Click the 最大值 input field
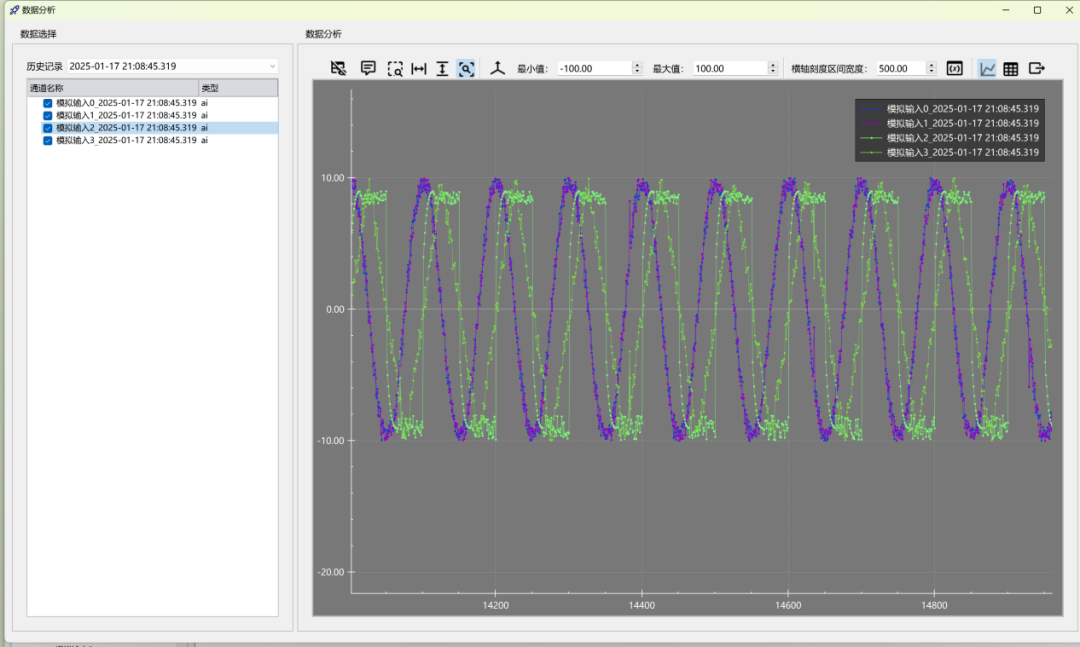The width and height of the screenshot is (1080, 647). point(730,68)
